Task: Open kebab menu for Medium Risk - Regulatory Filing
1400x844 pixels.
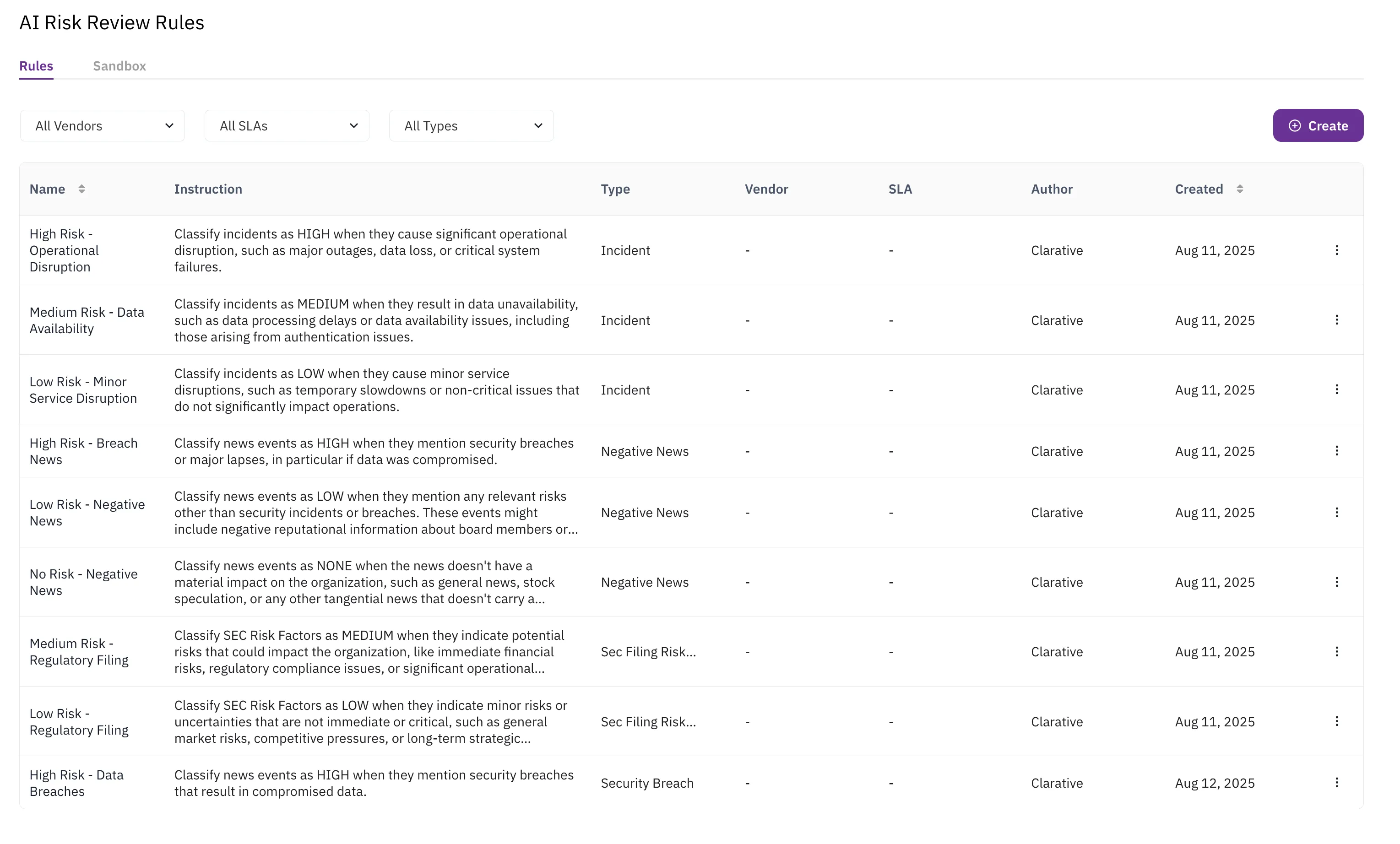Action: 1336,651
